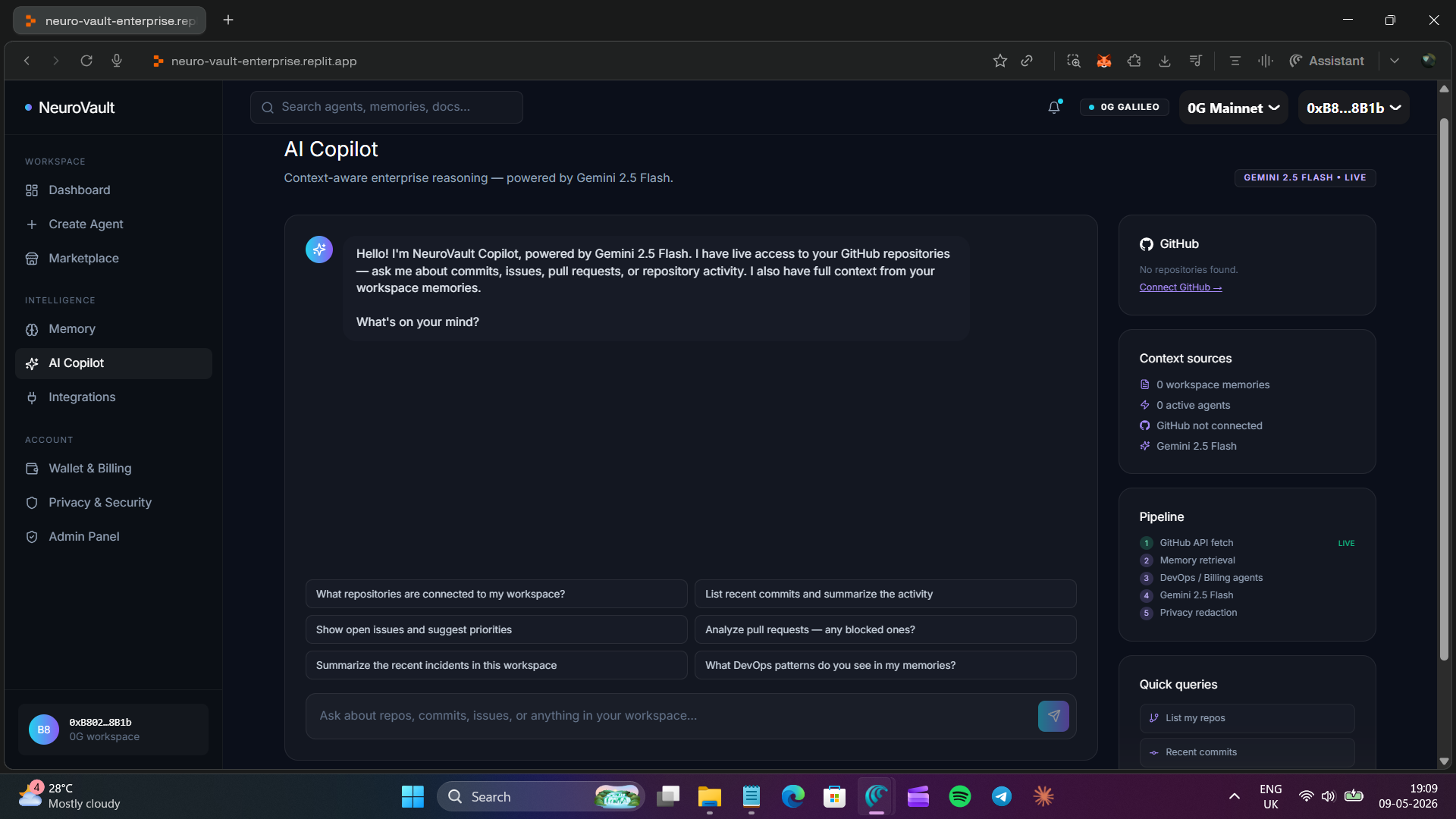The height and width of the screenshot is (819, 1456).
Task: Select 'Show open issues and suggest priorities'
Action: point(497,629)
